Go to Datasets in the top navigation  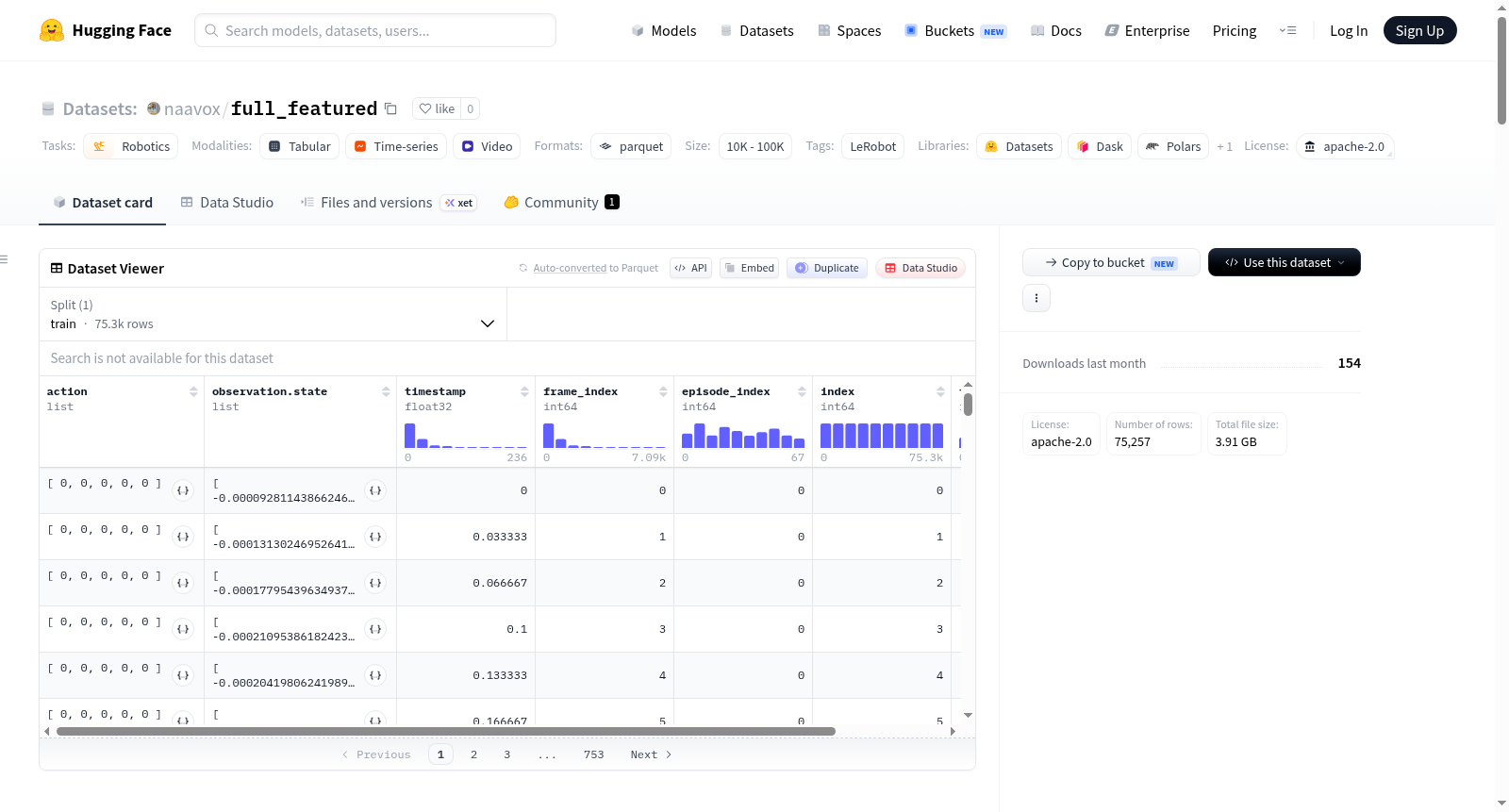756,30
